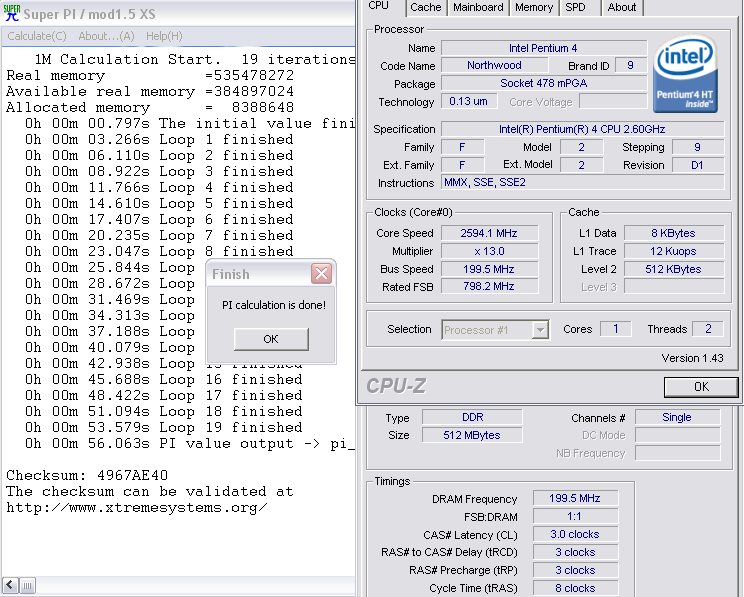
Task: Click the FSB:DRAM value 1:1
Action: point(576,516)
